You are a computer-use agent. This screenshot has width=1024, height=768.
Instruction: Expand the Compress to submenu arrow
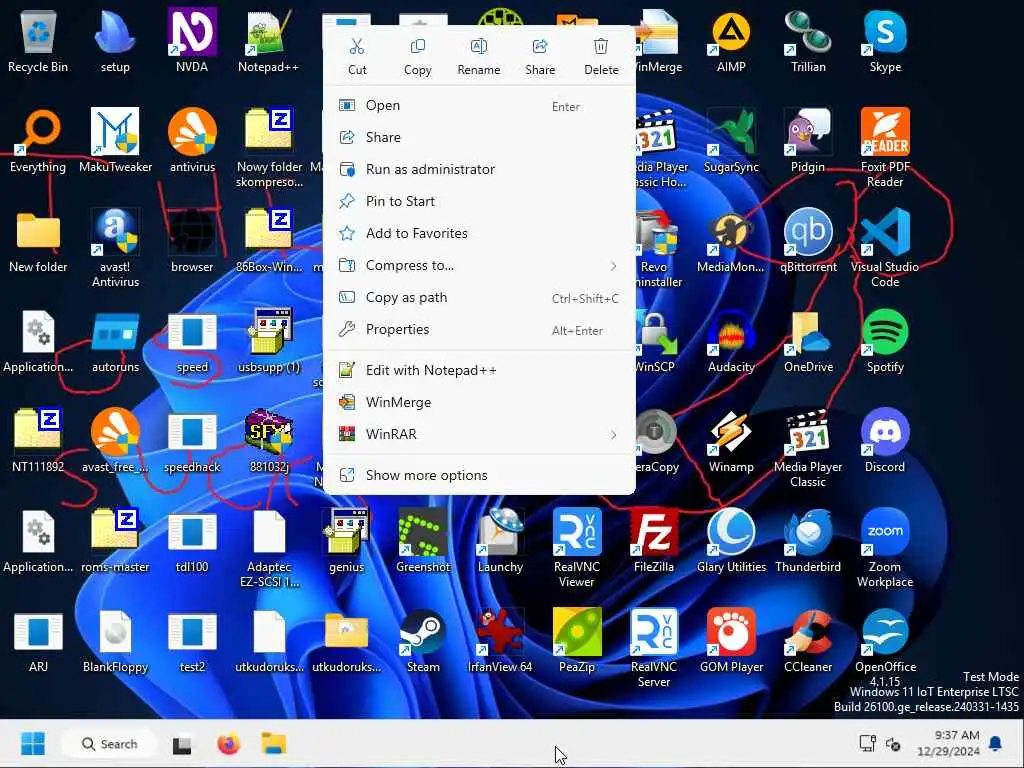[613, 266]
